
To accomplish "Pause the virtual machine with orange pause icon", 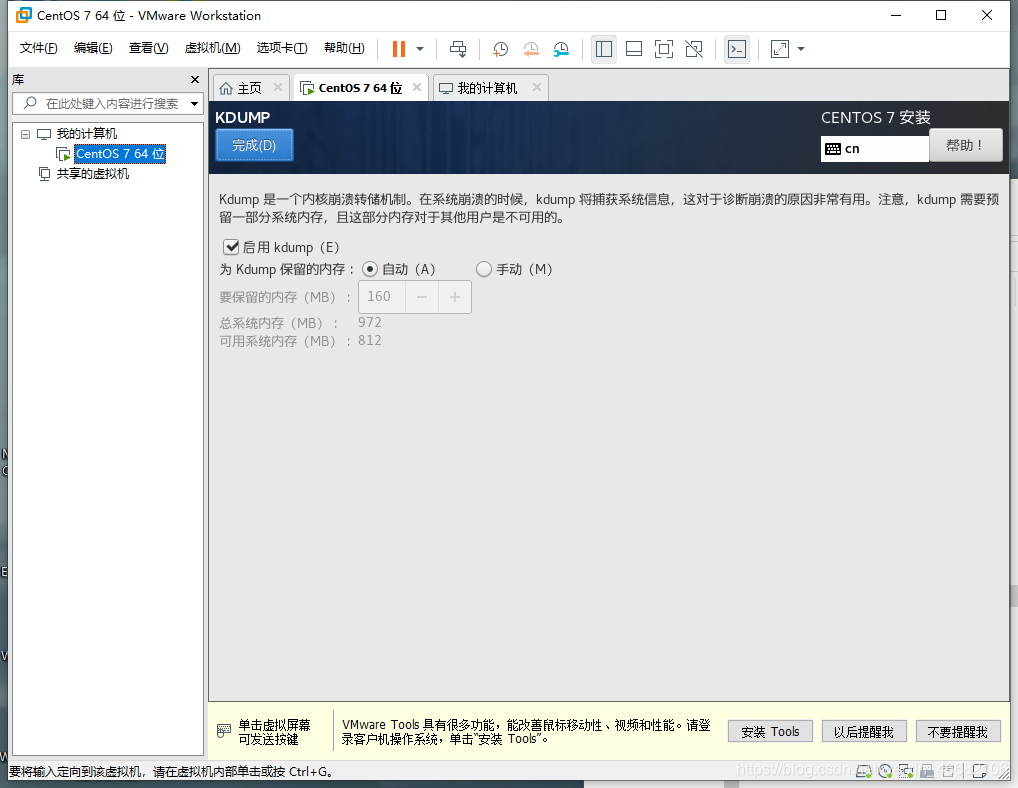I will point(399,49).
